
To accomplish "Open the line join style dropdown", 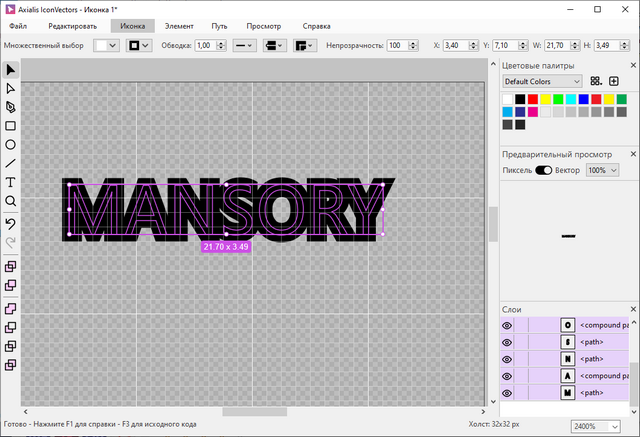I will (304, 45).
